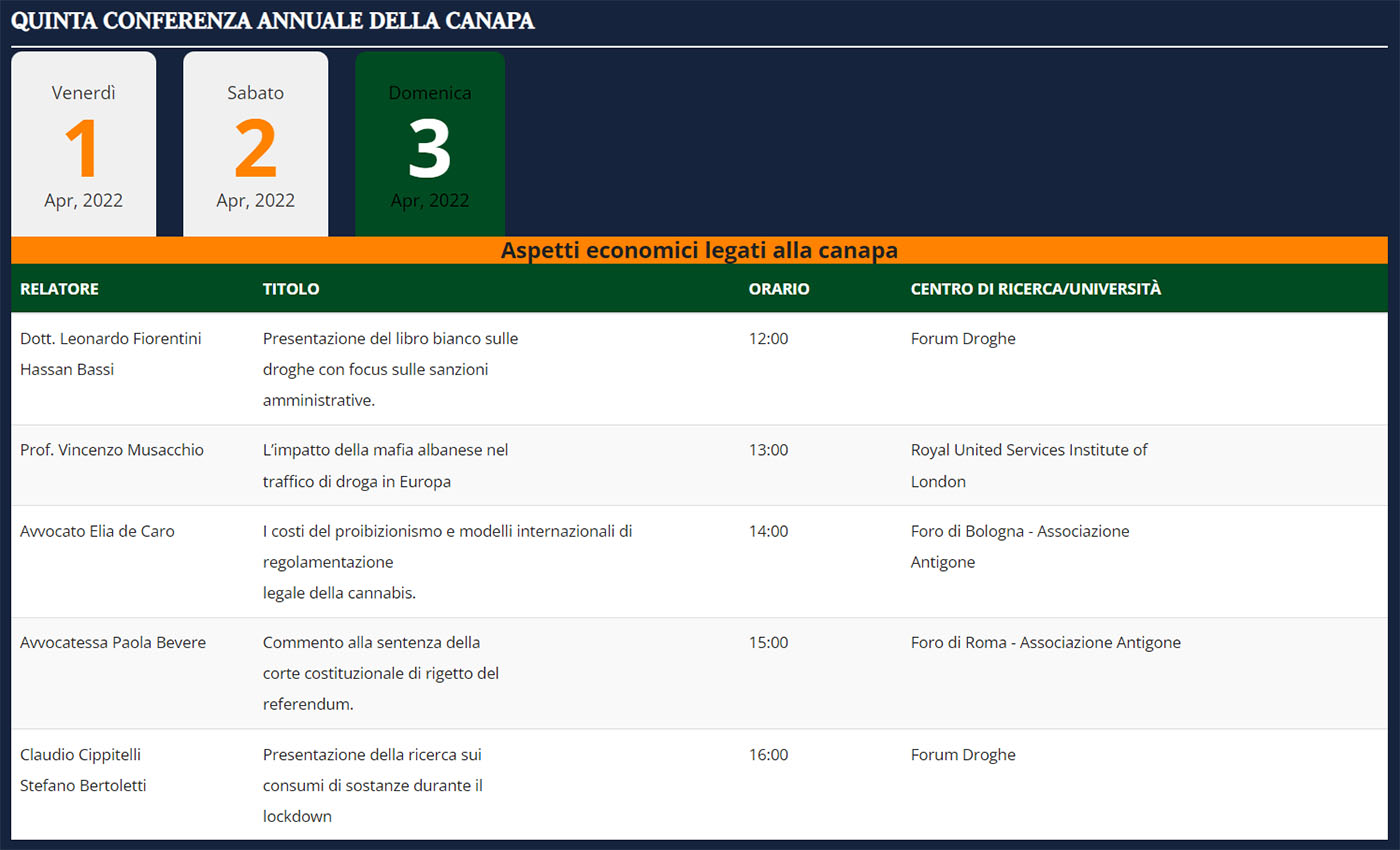Image resolution: width=1400 pixels, height=850 pixels.
Task: Click the RELATORE column header
Action: coord(59,289)
